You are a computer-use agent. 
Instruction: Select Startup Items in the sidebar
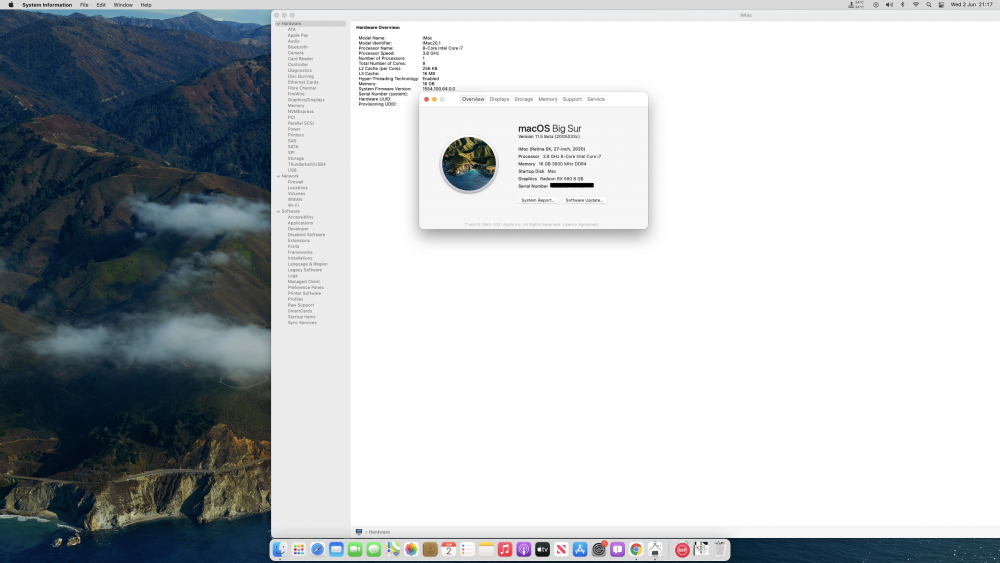(x=302, y=317)
